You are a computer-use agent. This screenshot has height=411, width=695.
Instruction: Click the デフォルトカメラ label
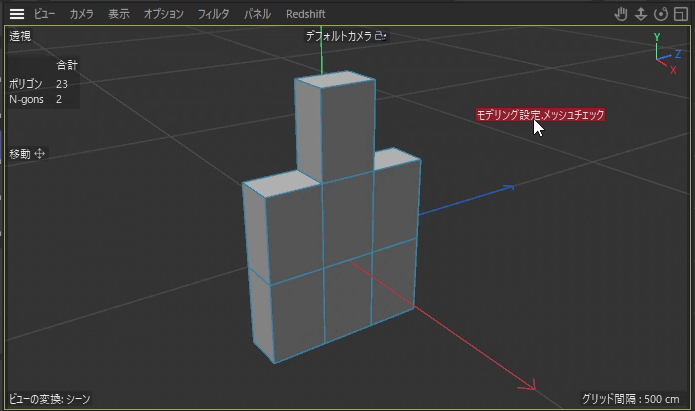pyautogui.click(x=339, y=36)
